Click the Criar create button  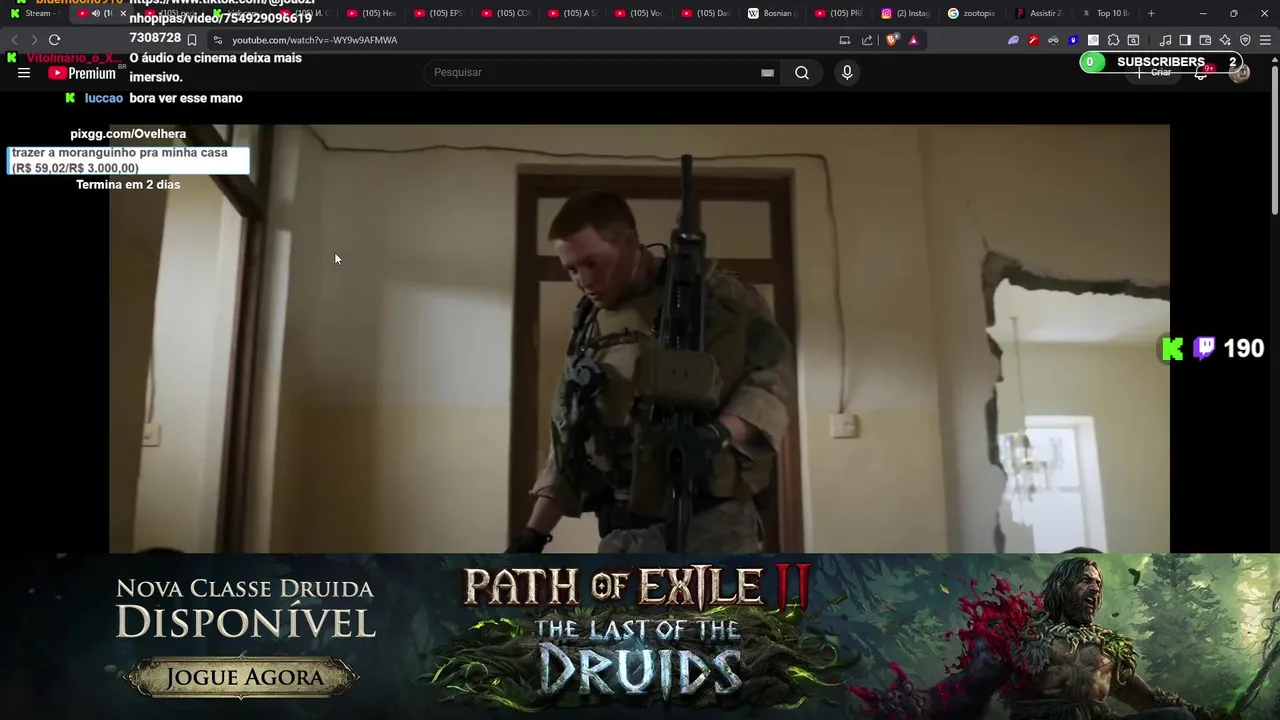click(x=1153, y=73)
